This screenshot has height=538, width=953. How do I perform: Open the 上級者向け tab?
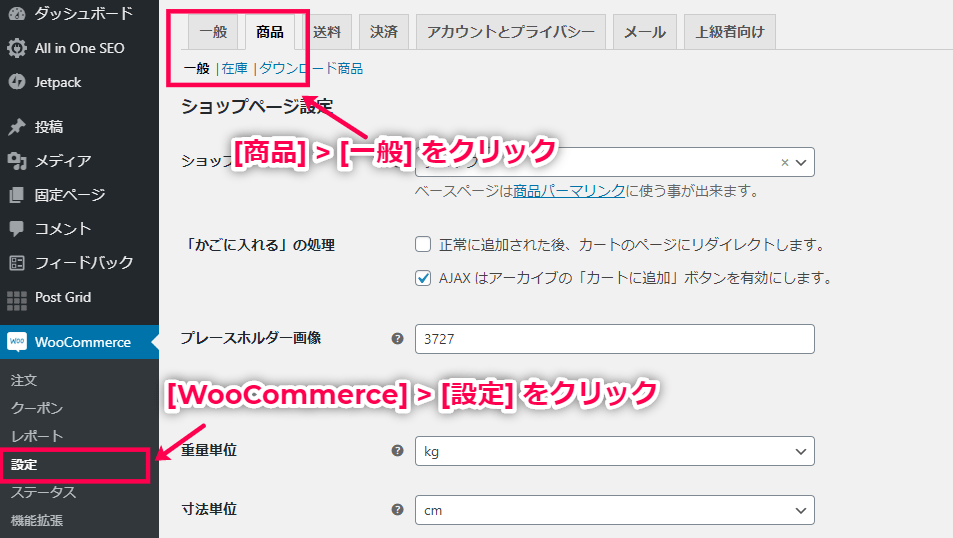729,32
